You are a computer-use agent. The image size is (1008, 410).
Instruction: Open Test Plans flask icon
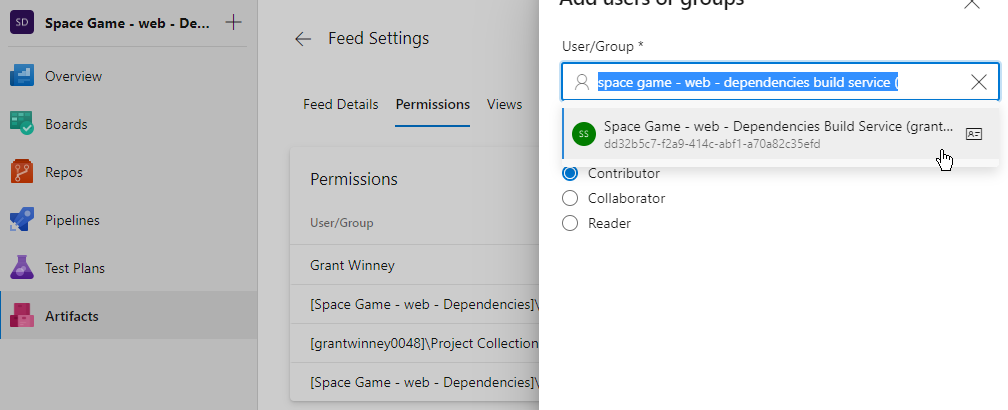point(22,268)
